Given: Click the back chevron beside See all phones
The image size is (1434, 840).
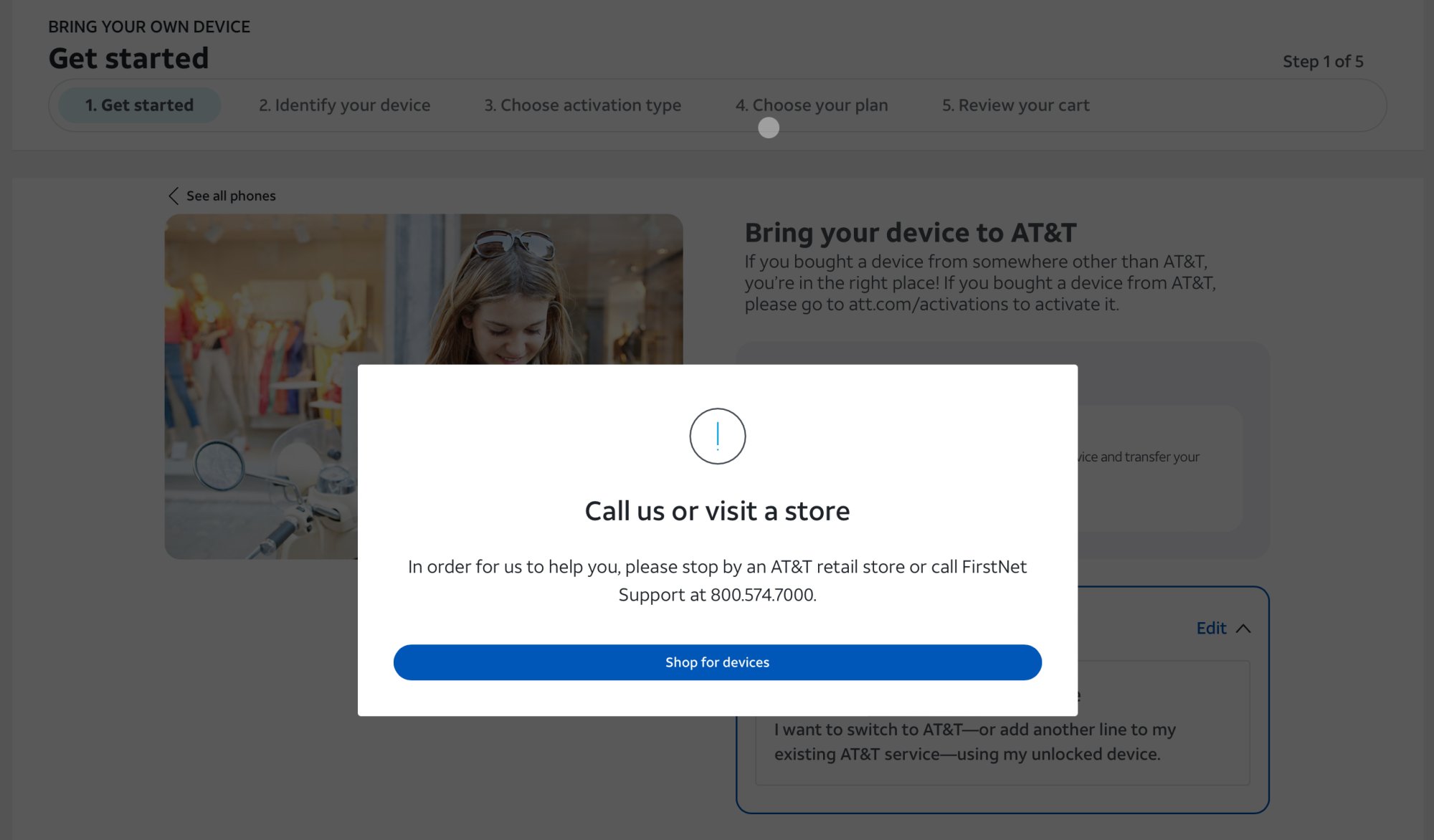Looking at the screenshot, I should [174, 196].
